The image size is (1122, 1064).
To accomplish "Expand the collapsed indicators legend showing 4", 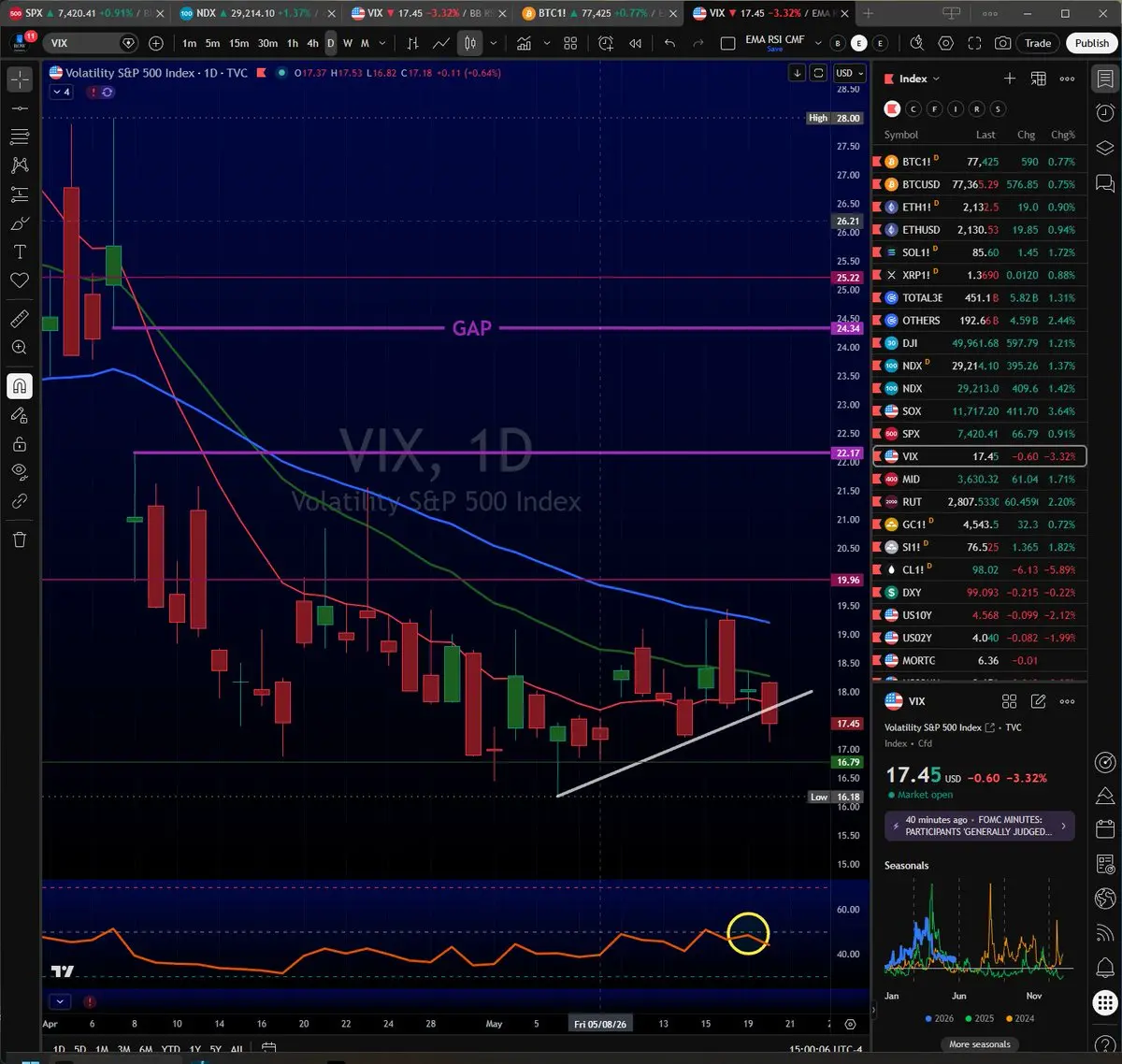I will coord(61,92).
